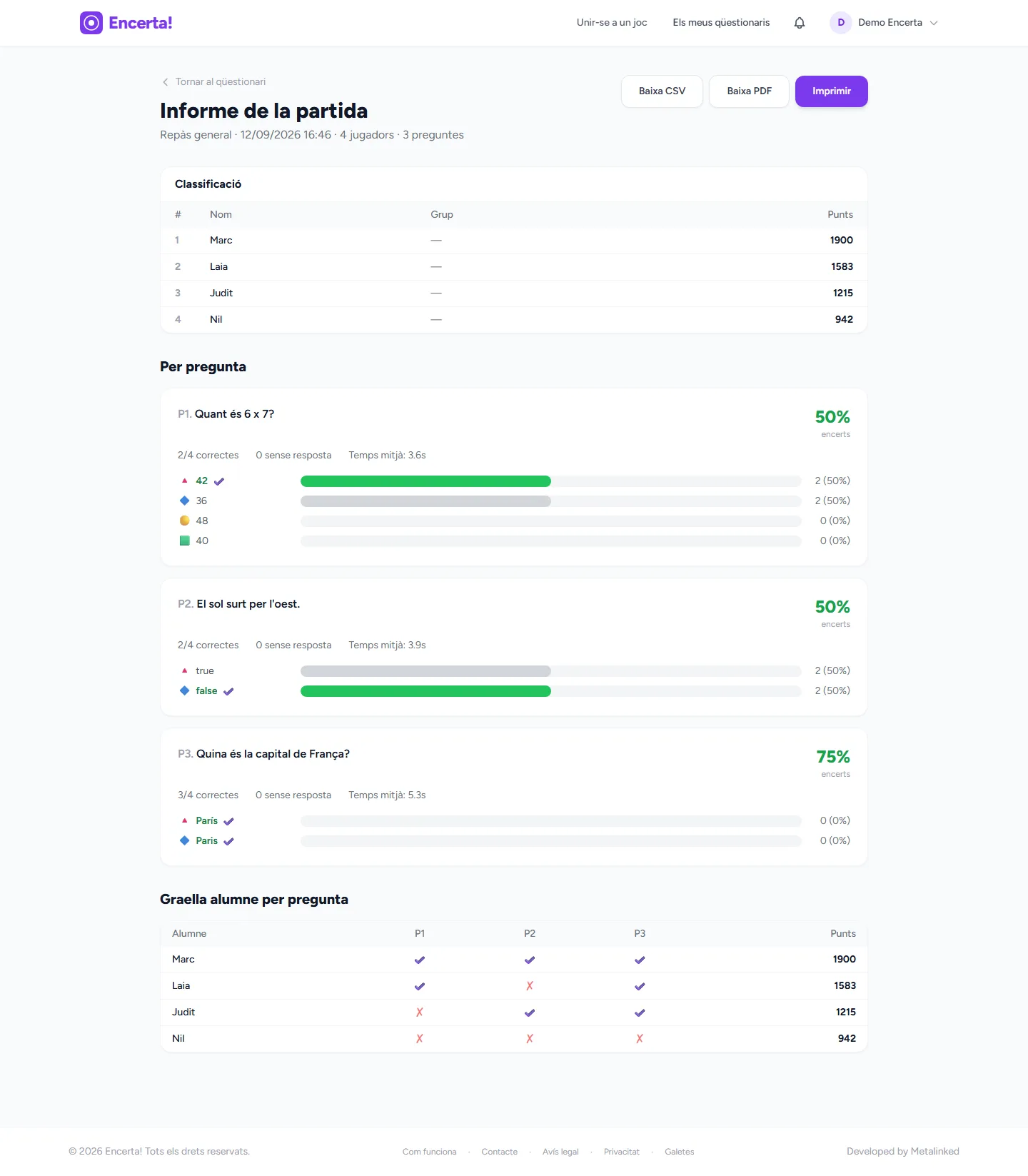Open the notifications bell
Screen dimensions: 1028x1176
click(x=800, y=23)
